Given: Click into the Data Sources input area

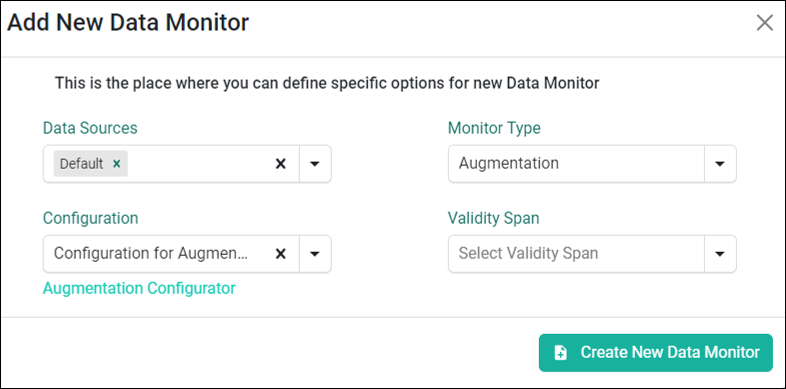Looking at the screenshot, I should coord(200,164).
